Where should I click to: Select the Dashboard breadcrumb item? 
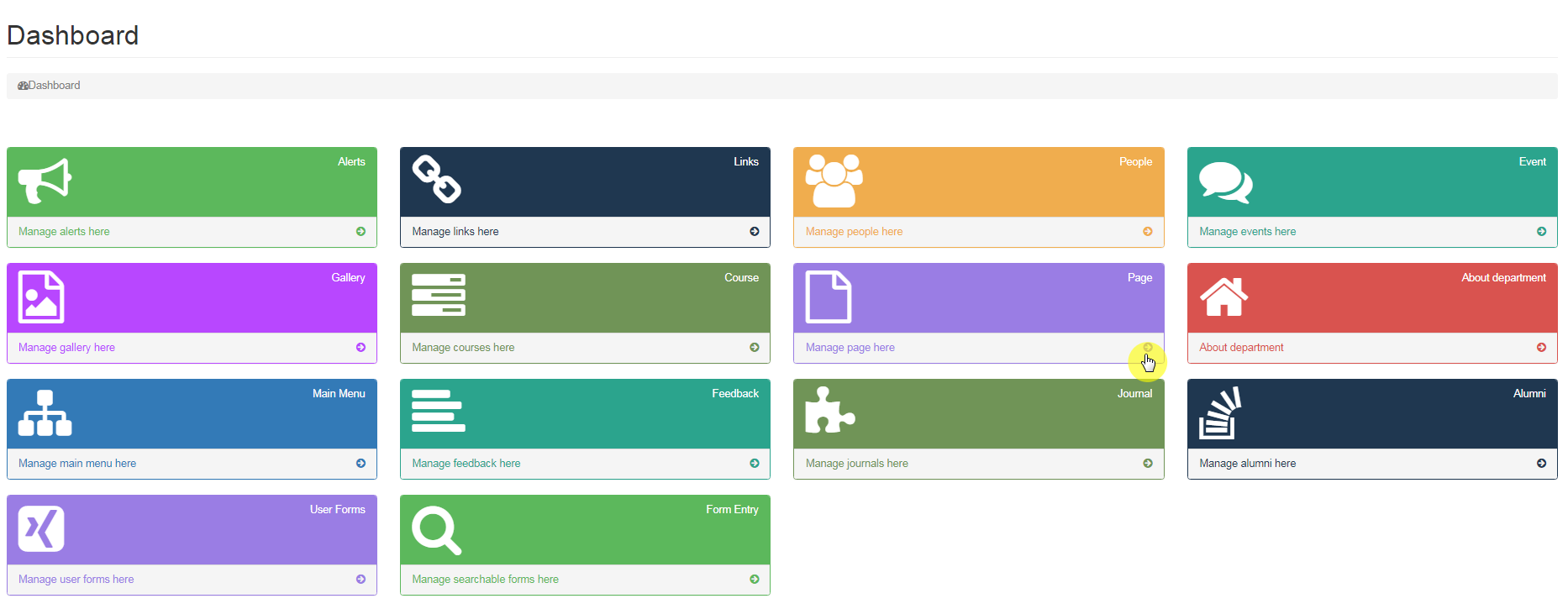(54, 86)
